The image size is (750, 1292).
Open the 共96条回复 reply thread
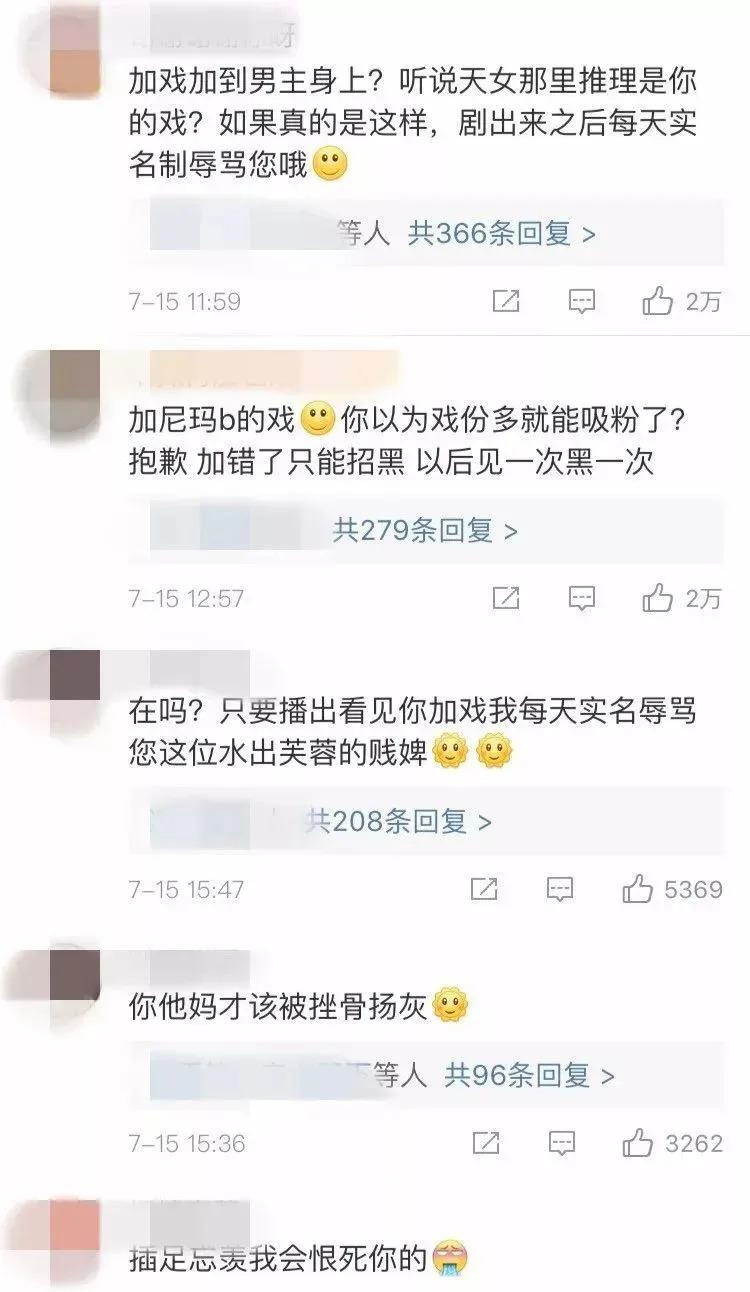tap(529, 1075)
